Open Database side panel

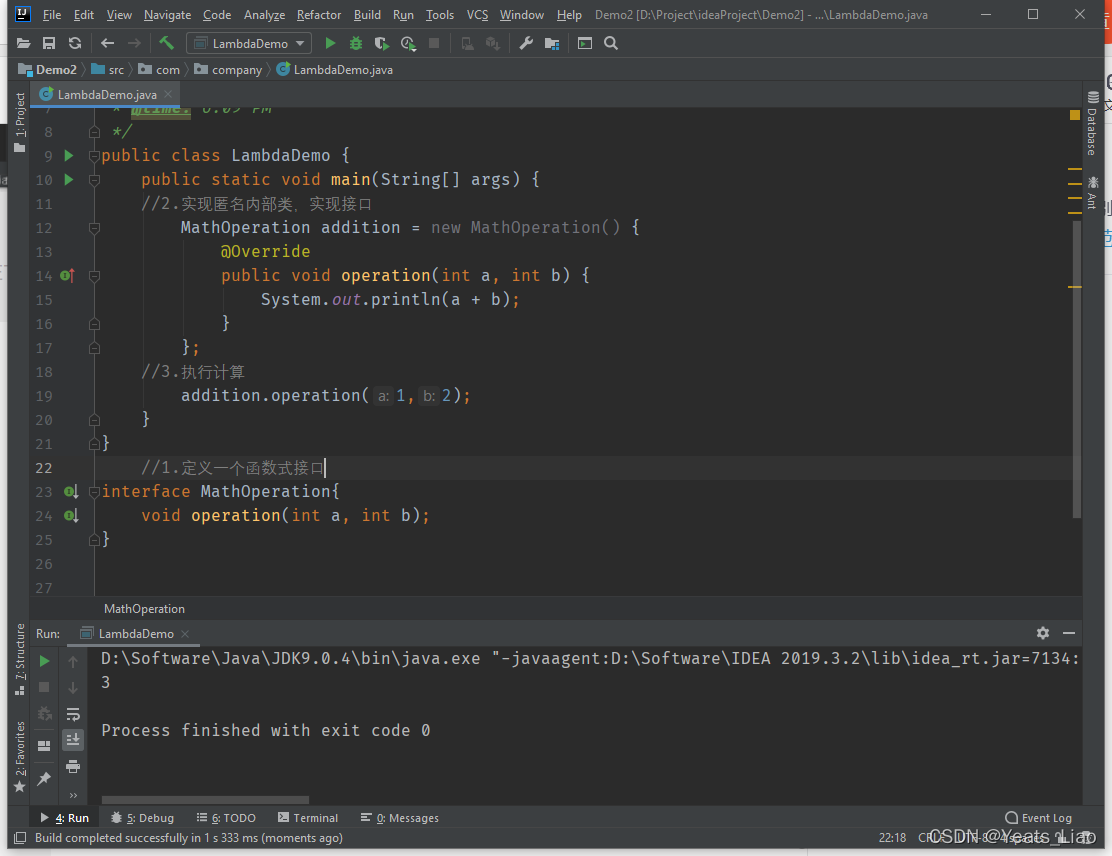tap(1092, 123)
